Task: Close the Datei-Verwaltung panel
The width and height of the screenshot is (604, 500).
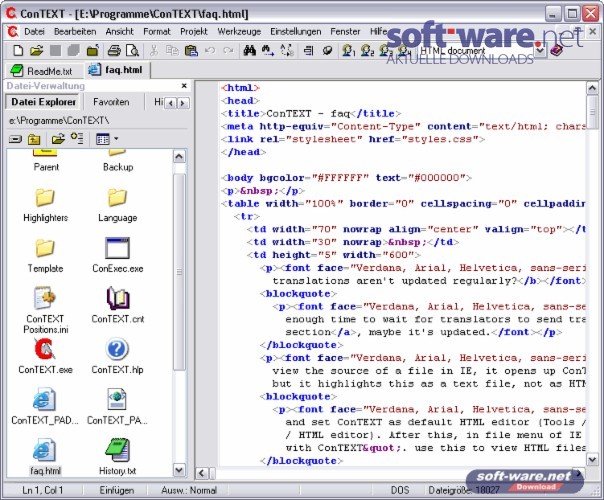Action: tap(184, 86)
